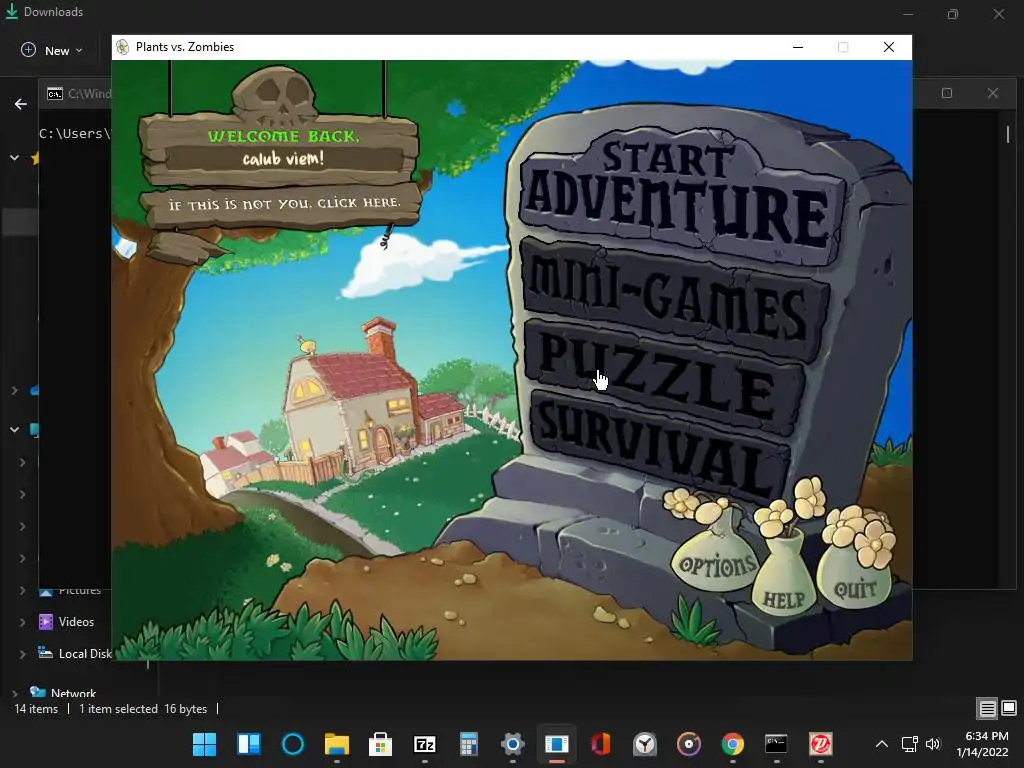Click the red stamp-style app on taskbar

coord(821,744)
